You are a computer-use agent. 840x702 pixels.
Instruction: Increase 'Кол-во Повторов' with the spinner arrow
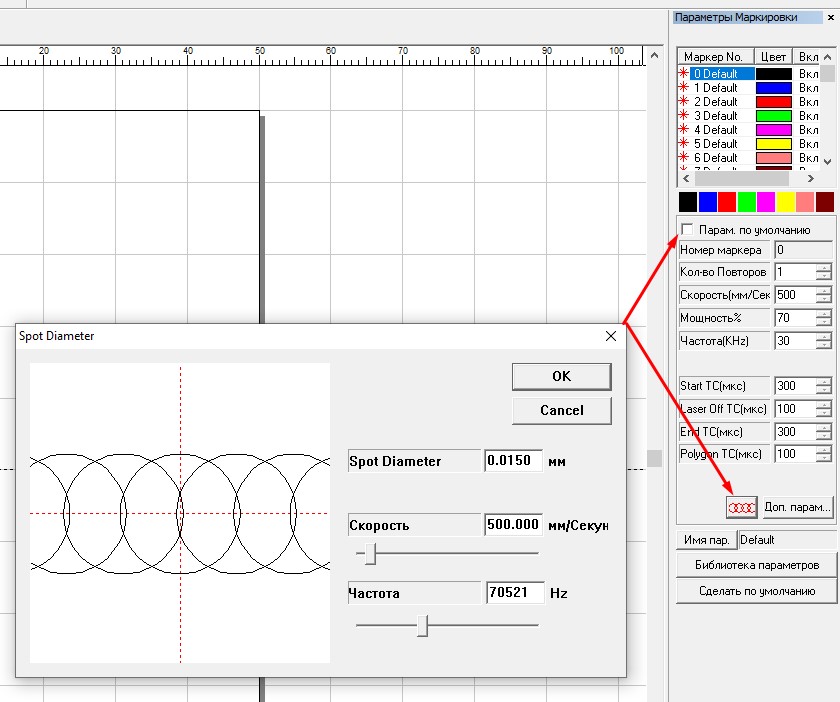tap(823, 268)
